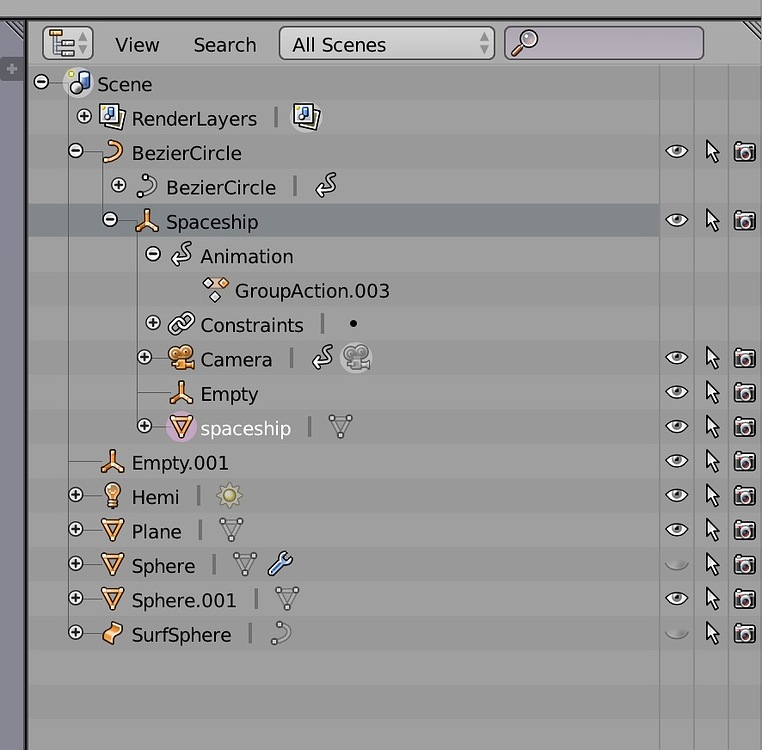Show the hidden Sphere object
This screenshot has width=762, height=750.
click(x=676, y=564)
